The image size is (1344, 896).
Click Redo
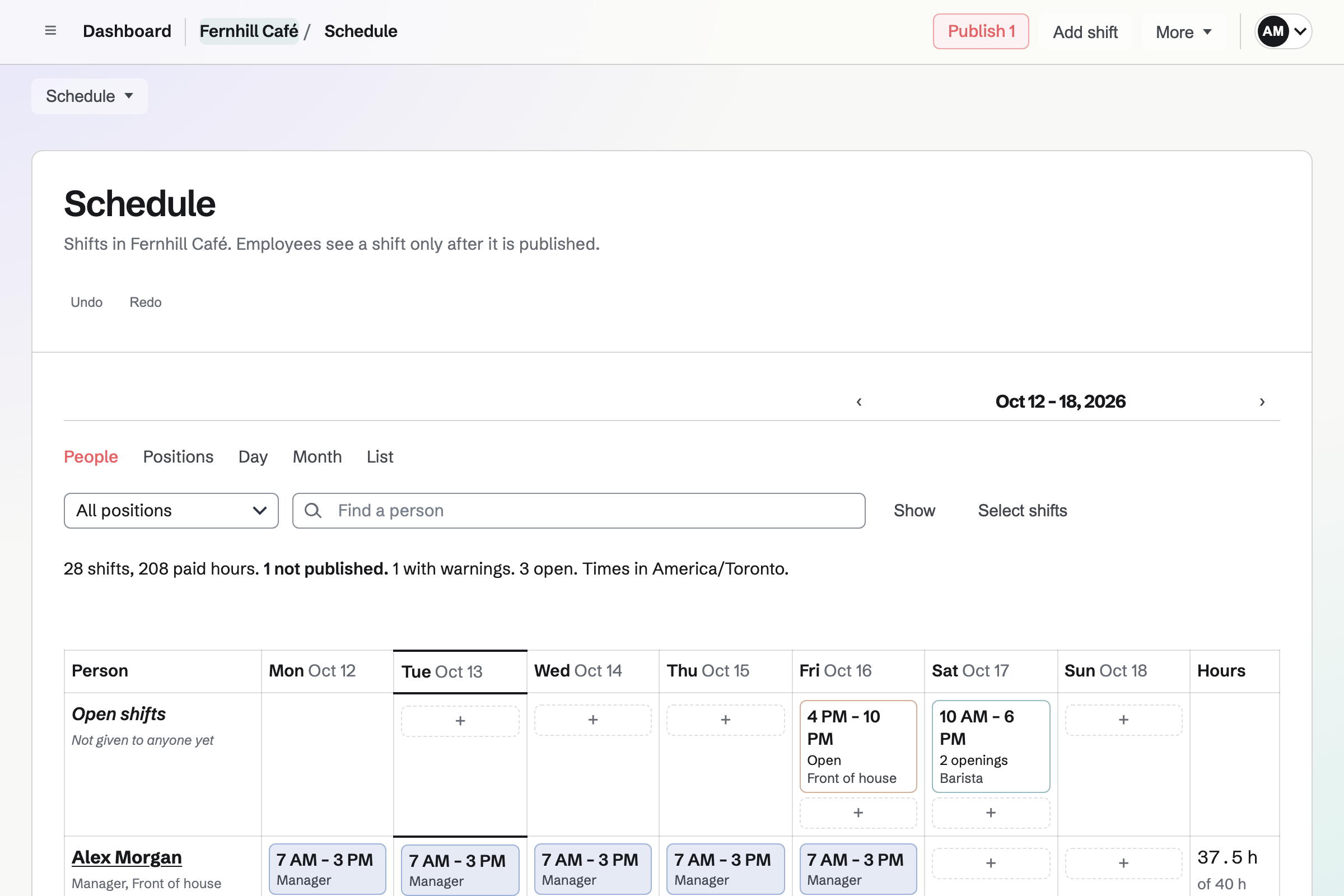[x=146, y=302]
